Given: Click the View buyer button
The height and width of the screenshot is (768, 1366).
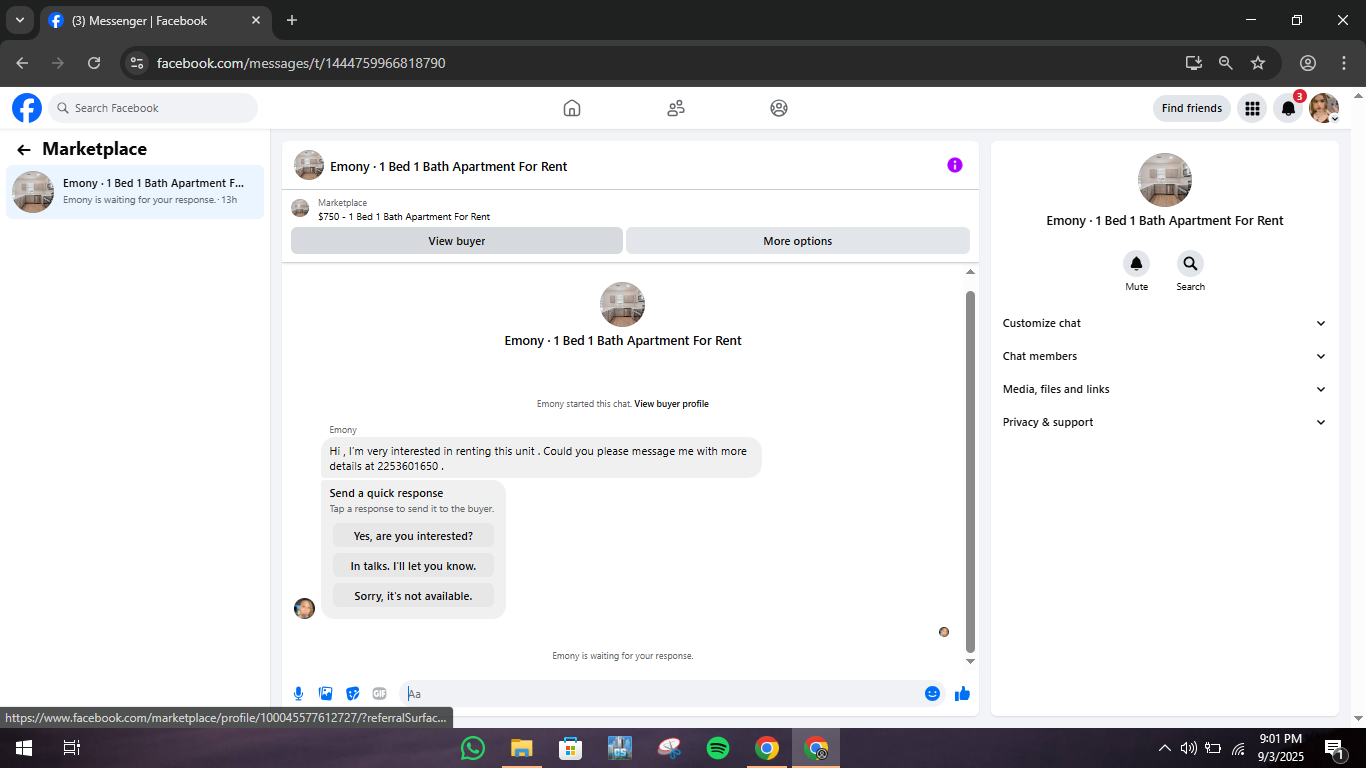Looking at the screenshot, I should pos(457,241).
